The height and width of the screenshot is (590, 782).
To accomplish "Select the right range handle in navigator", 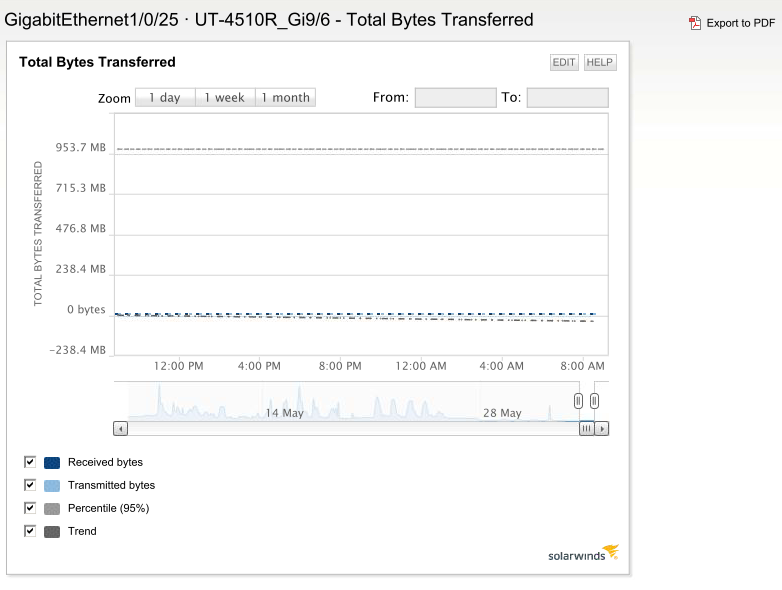I will pyautogui.click(x=594, y=401).
